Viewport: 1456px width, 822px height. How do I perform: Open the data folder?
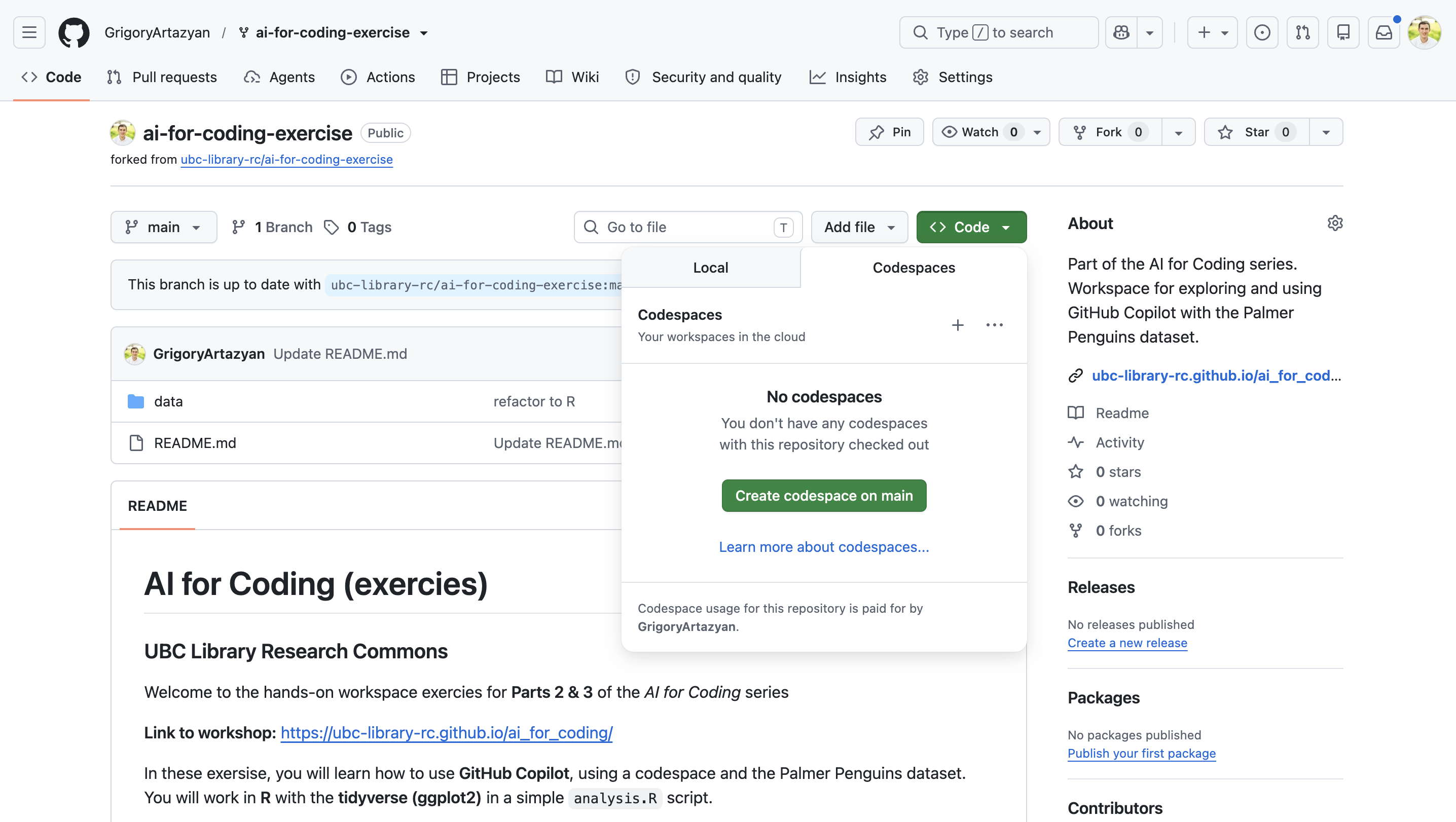168,401
